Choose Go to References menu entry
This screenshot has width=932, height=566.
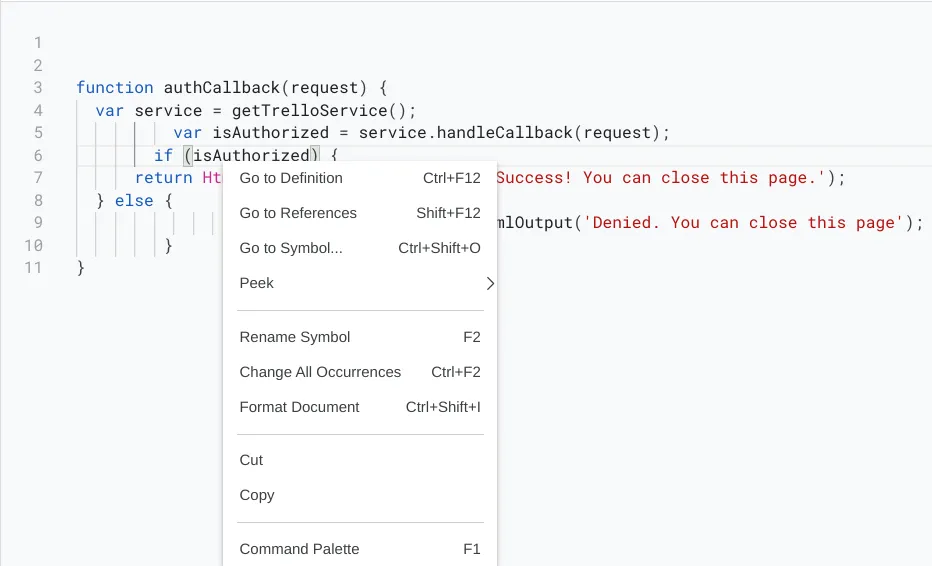[298, 213]
